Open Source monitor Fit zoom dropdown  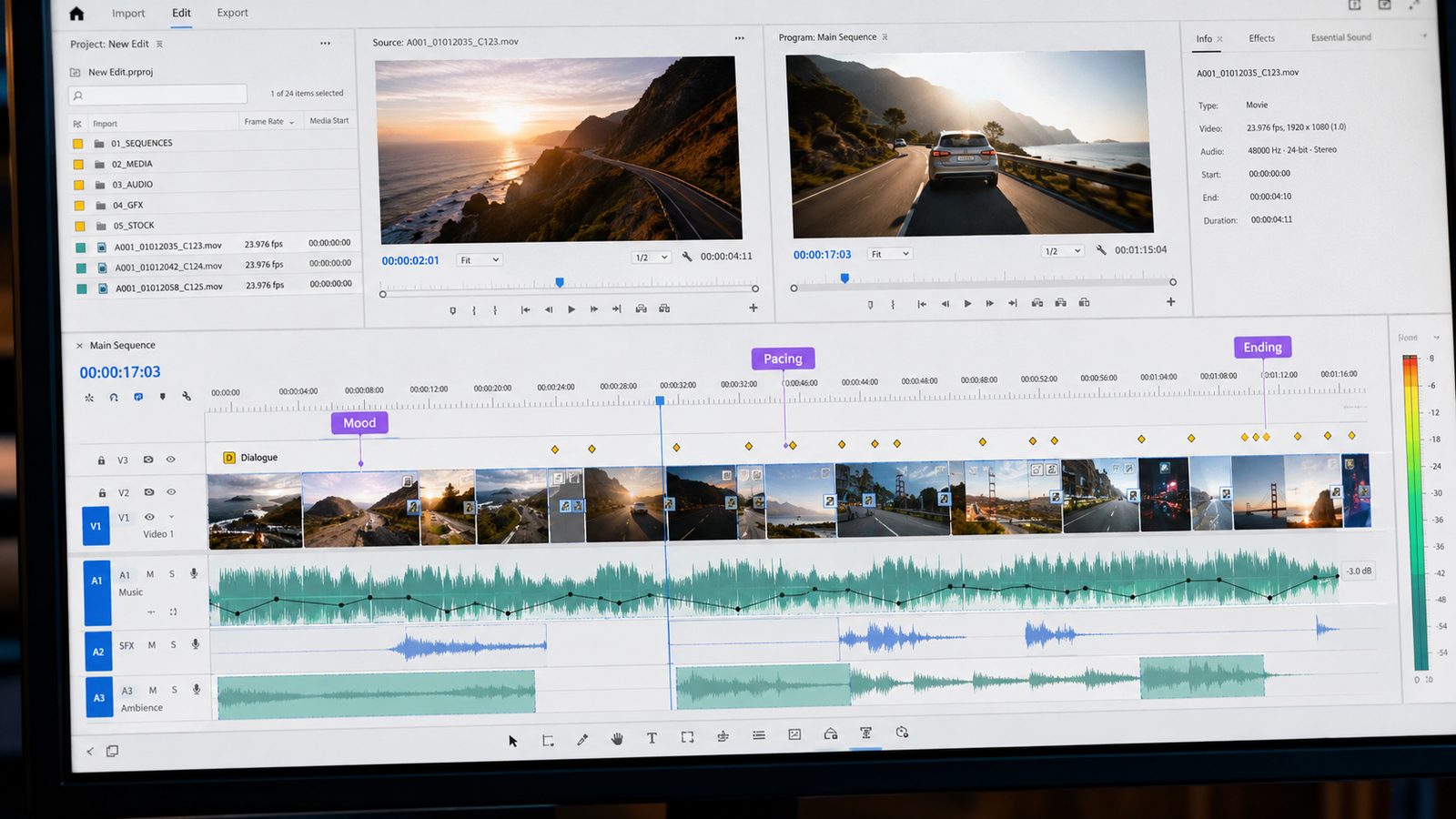coord(480,260)
